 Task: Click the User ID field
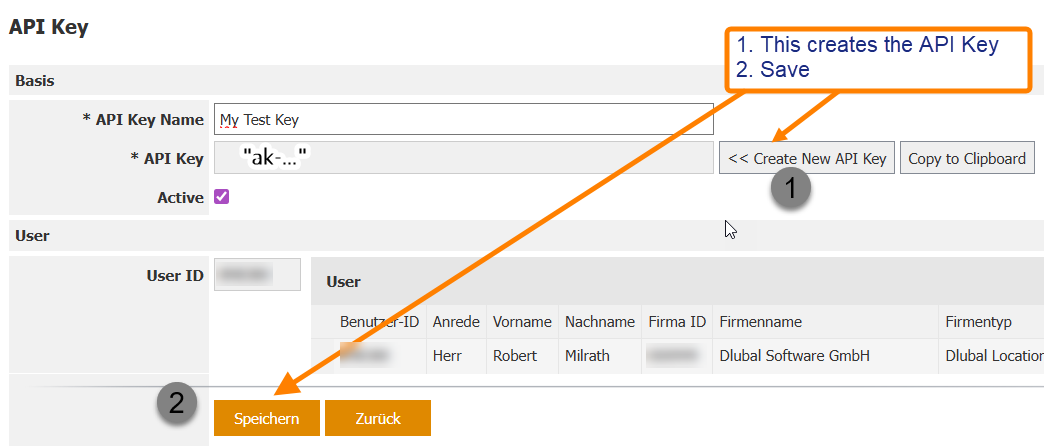point(257,274)
